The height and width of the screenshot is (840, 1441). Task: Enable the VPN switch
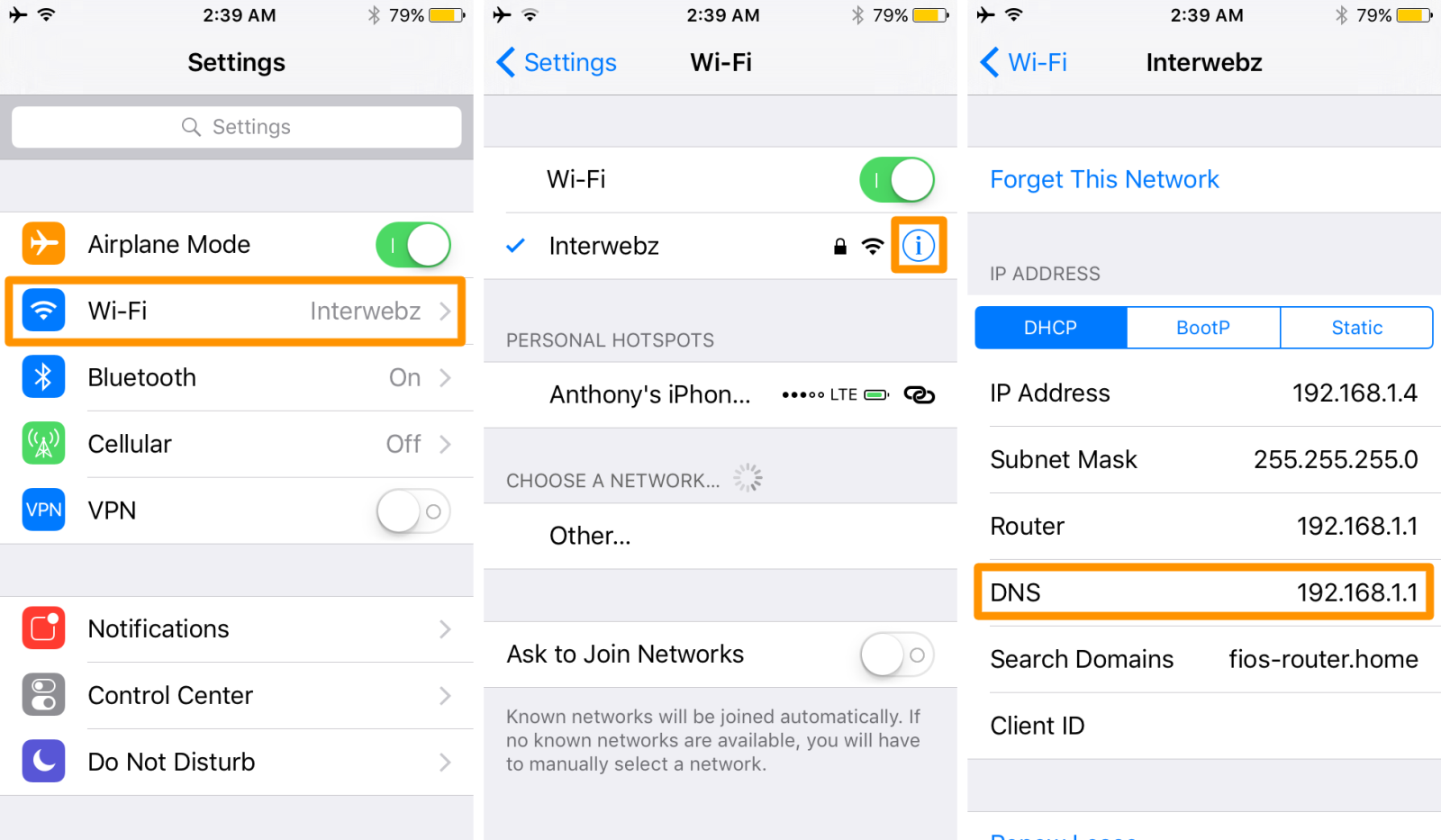coord(413,510)
